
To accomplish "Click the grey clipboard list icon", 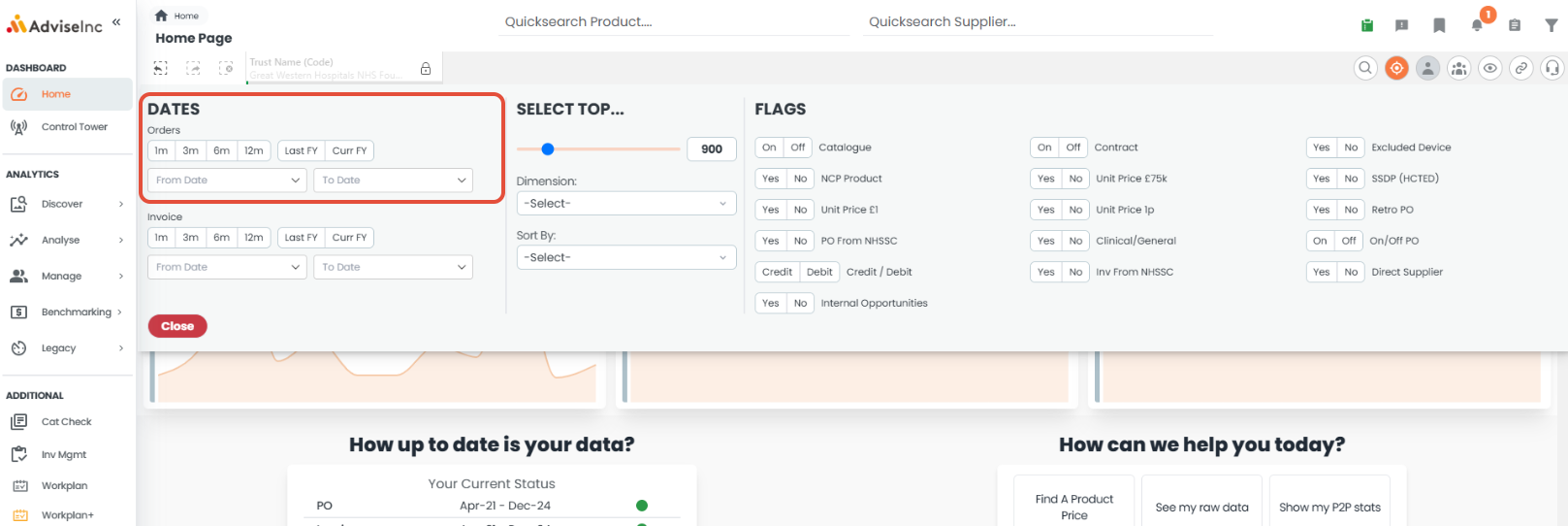I will (x=1515, y=25).
